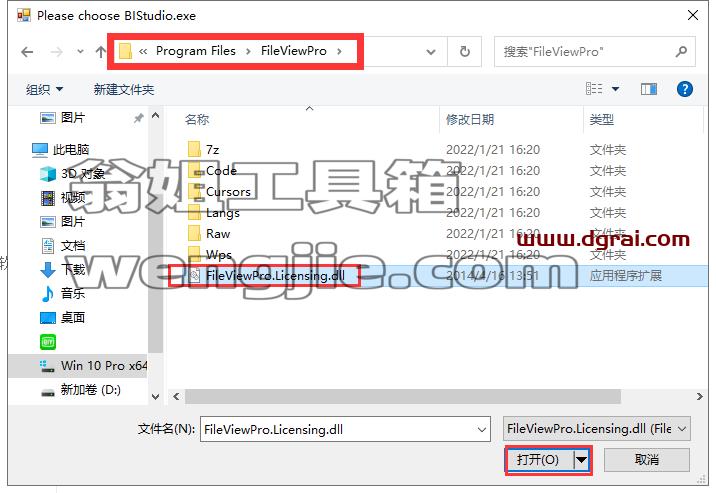Select 3D 对象 in navigation pane

(72, 173)
